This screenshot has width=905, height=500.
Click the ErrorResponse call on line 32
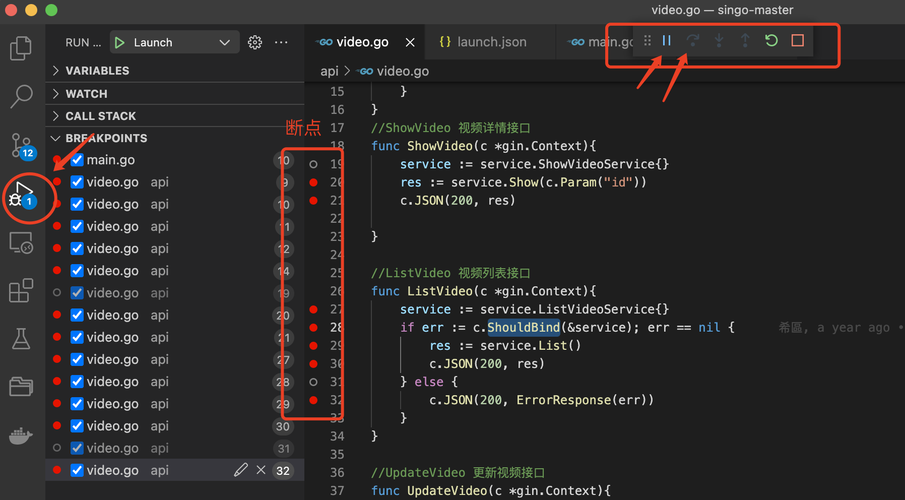(563, 400)
